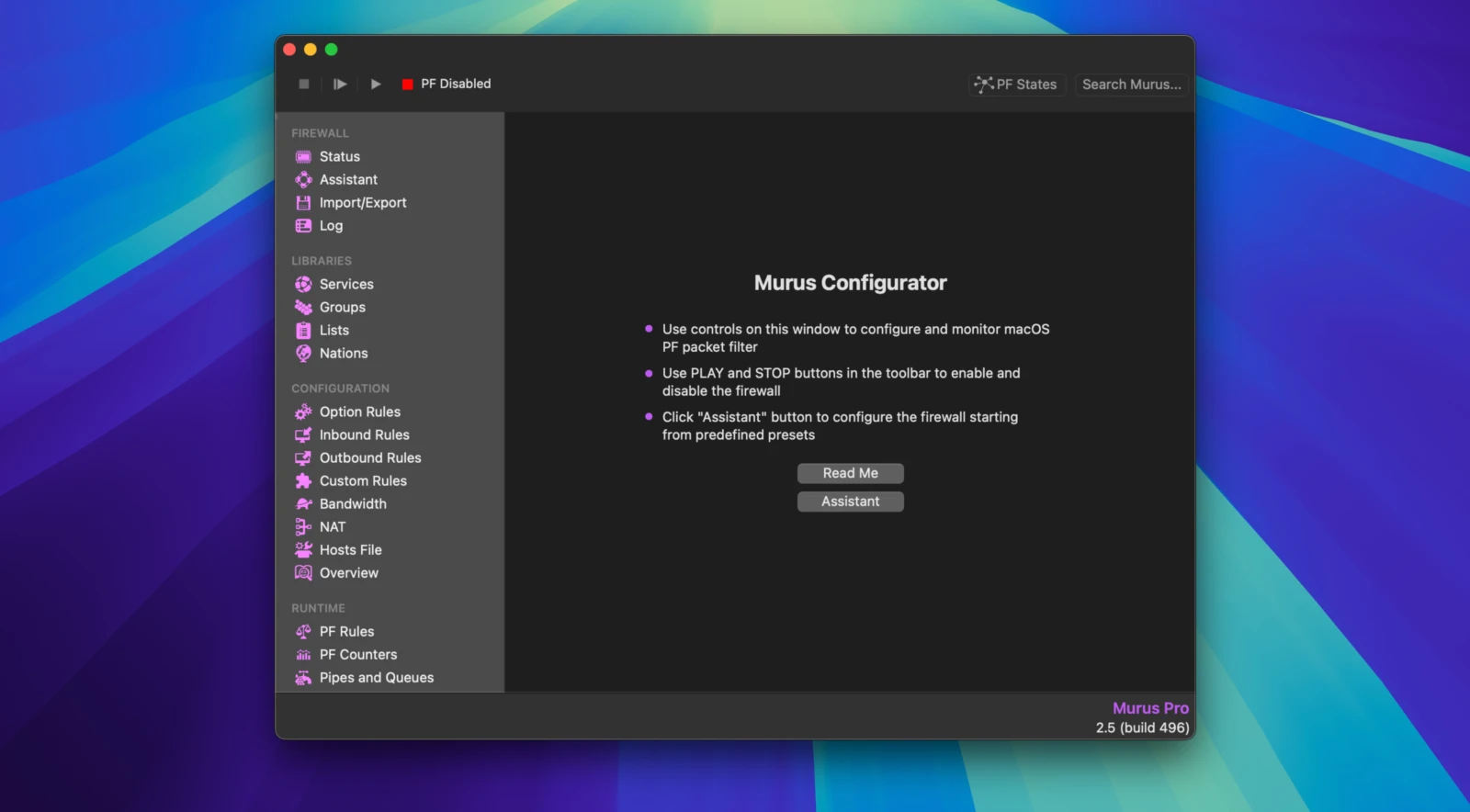The image size is (1470, 812).
Task: Select the Status icon in sidebar
Action: click(303, 157)
